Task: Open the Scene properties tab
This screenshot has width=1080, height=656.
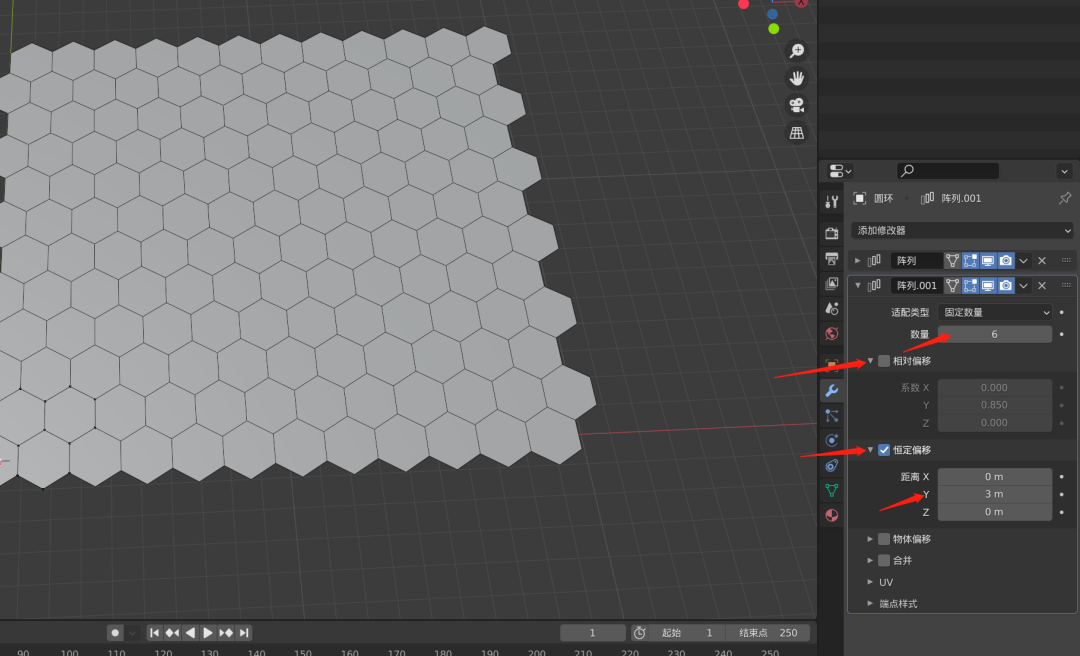Action: 832,309
